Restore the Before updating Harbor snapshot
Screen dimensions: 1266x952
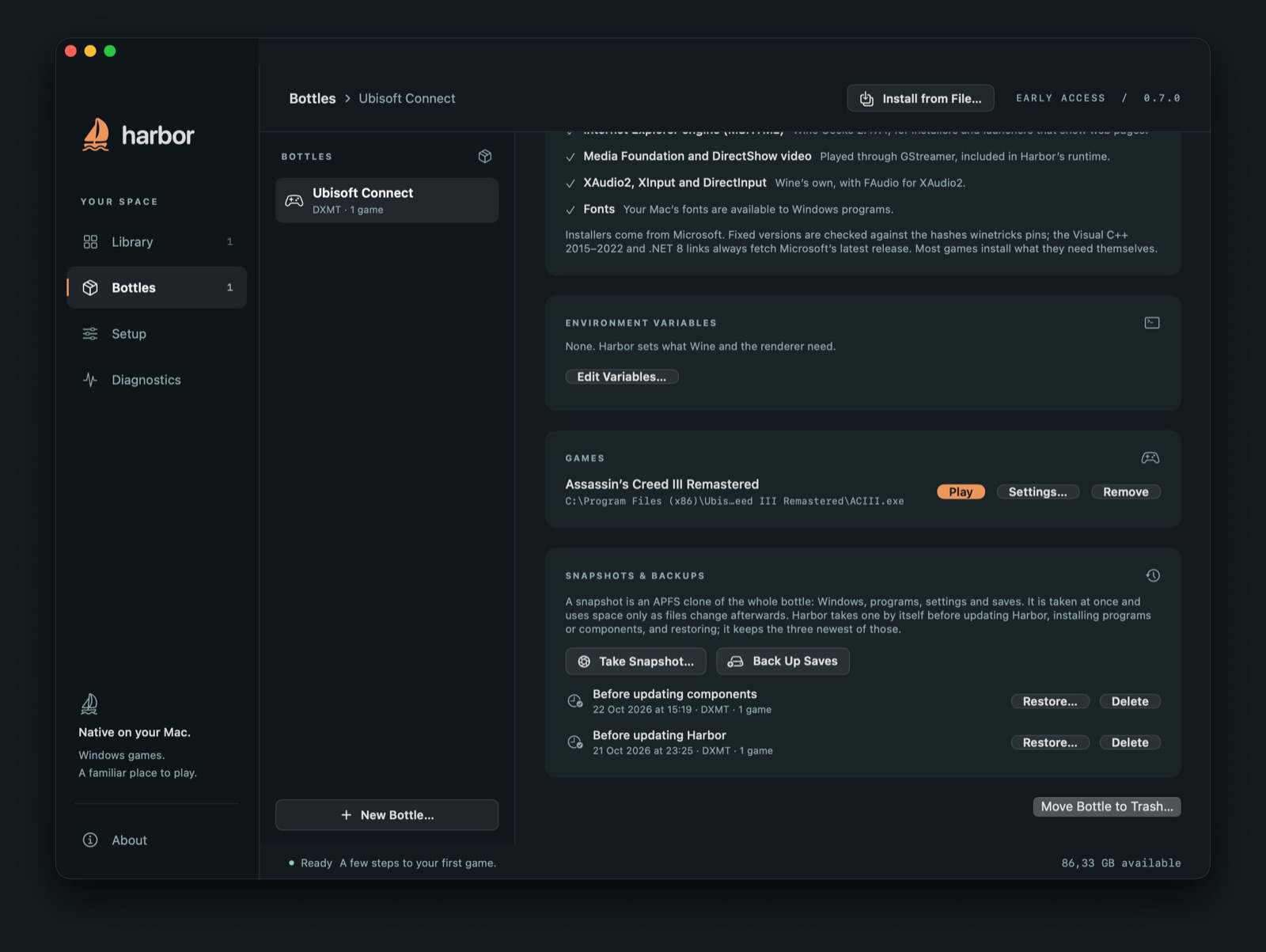pos(1050,742)
